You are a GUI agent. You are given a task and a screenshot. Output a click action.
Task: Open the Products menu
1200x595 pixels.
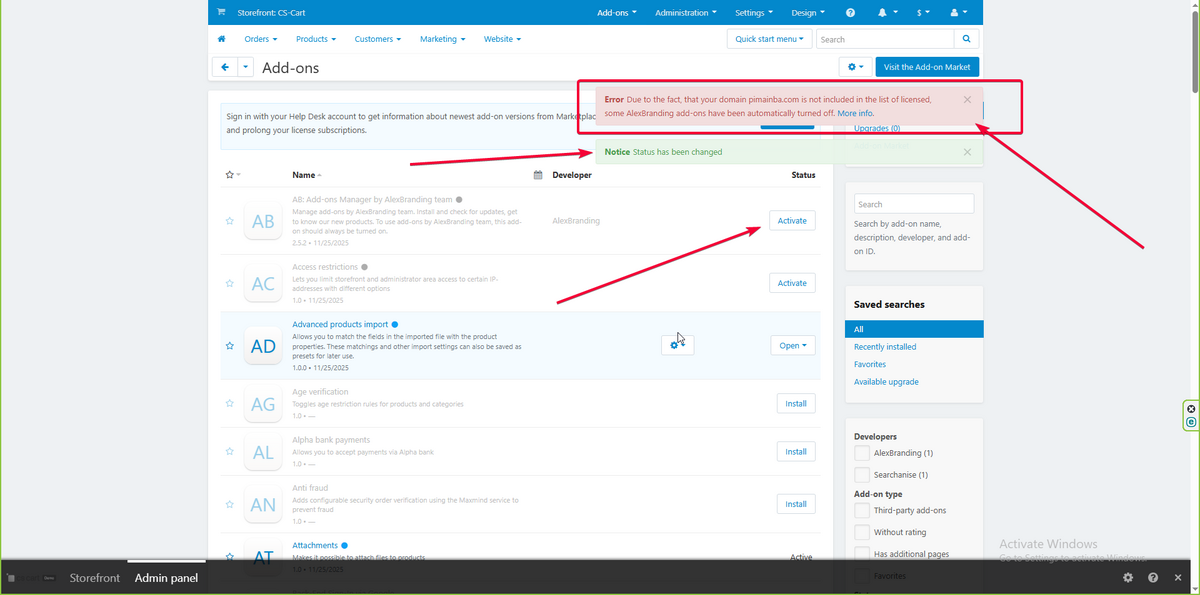[315, 39]
